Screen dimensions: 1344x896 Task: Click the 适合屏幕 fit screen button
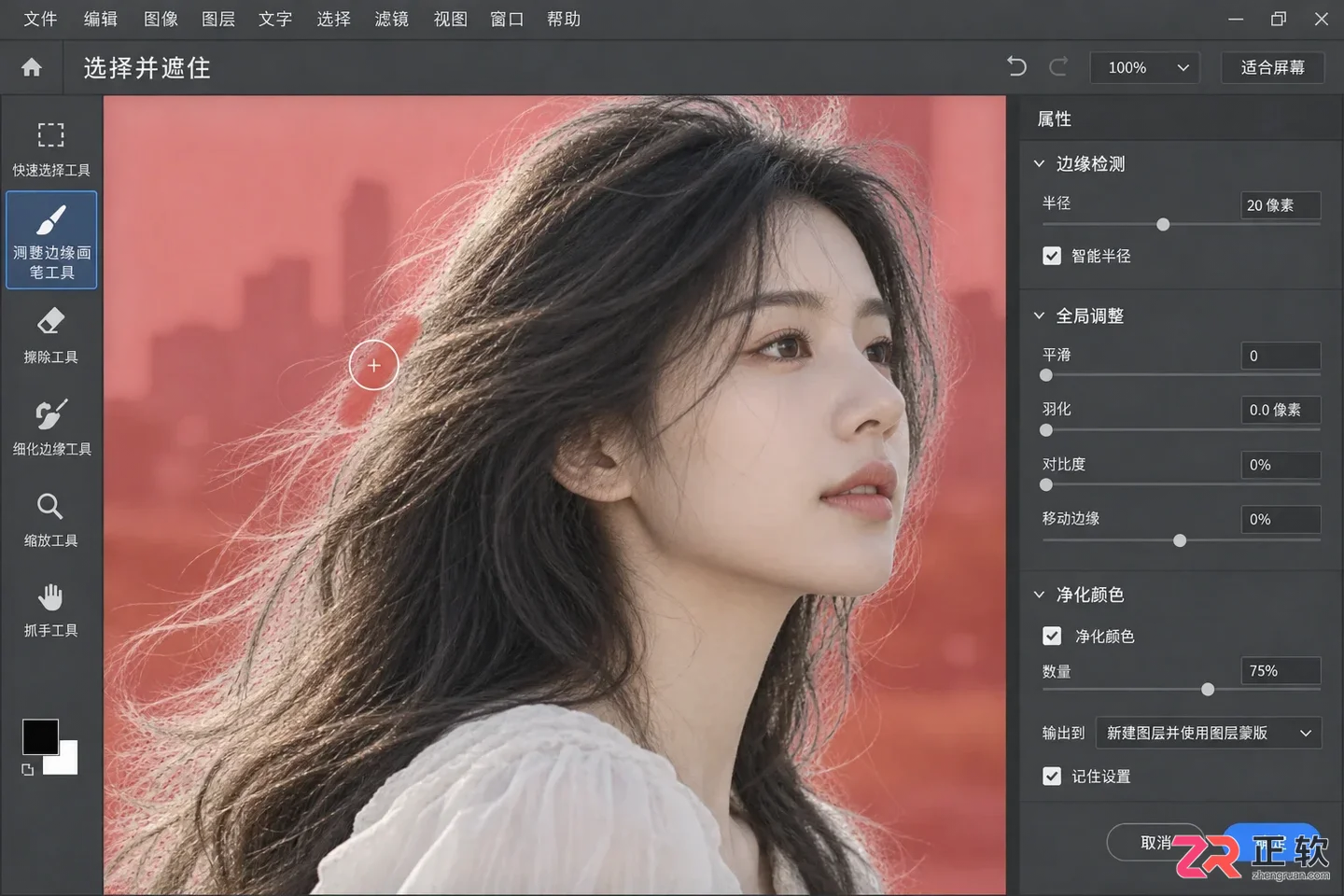pos(1272,67)
